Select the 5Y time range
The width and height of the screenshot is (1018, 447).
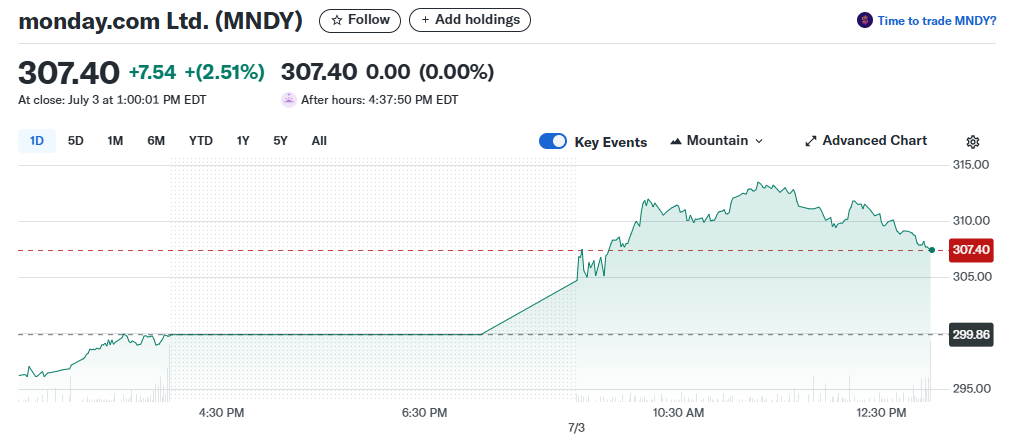click(x=280, y=141)
